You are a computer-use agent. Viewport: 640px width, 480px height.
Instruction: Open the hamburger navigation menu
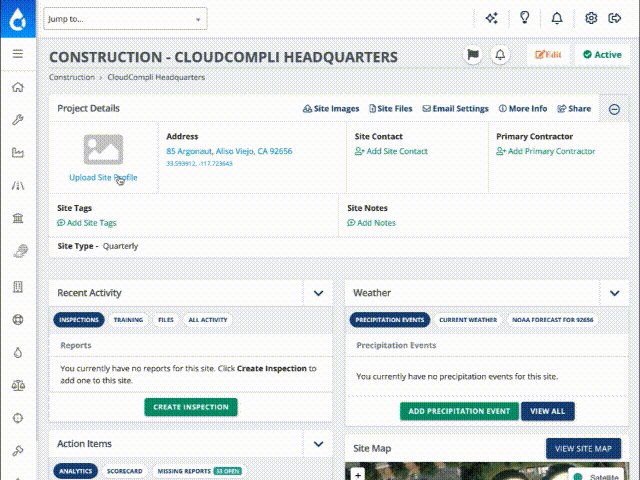18,54
